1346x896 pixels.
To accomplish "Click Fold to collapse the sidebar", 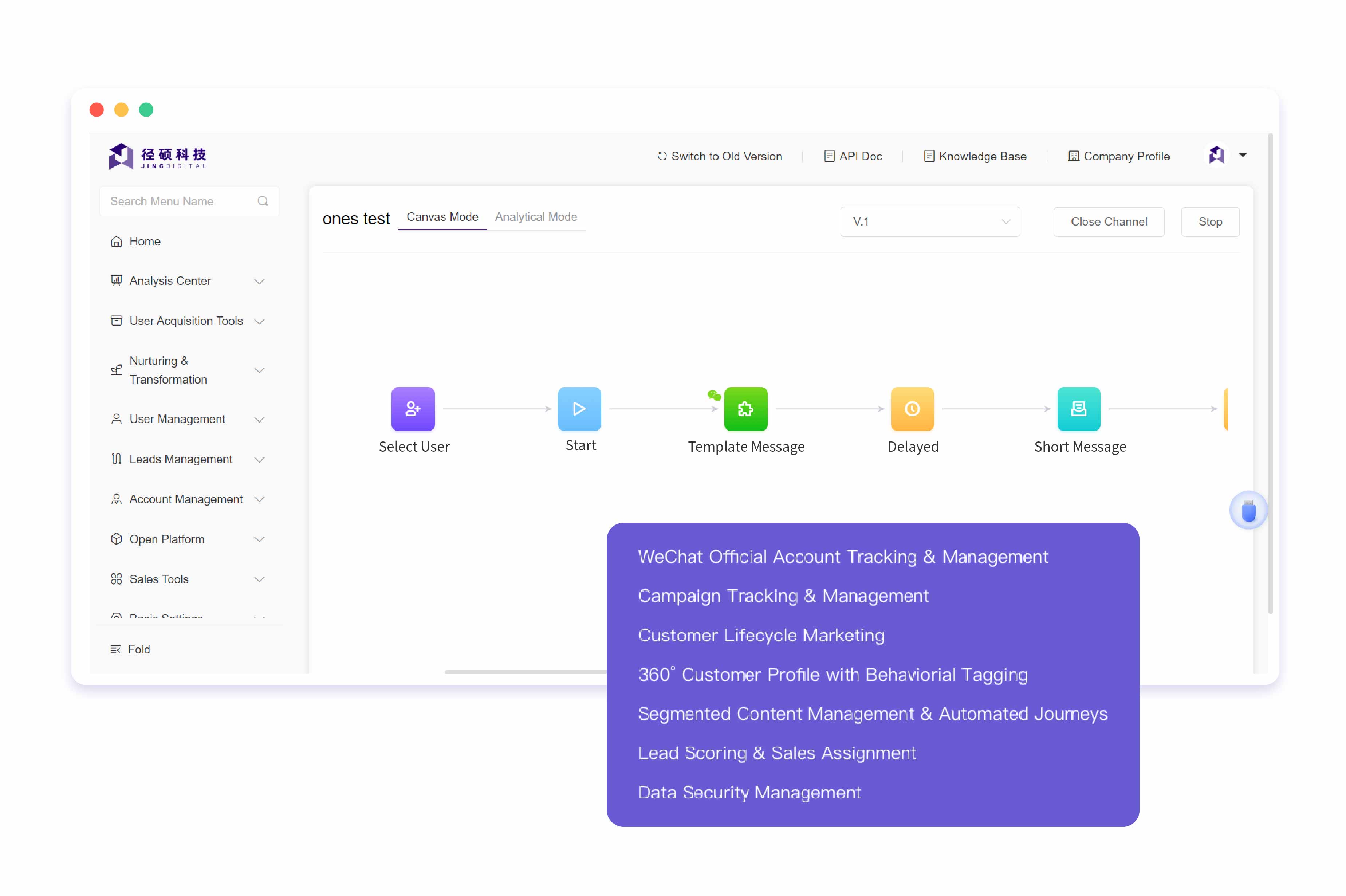I will click(130, 649).
